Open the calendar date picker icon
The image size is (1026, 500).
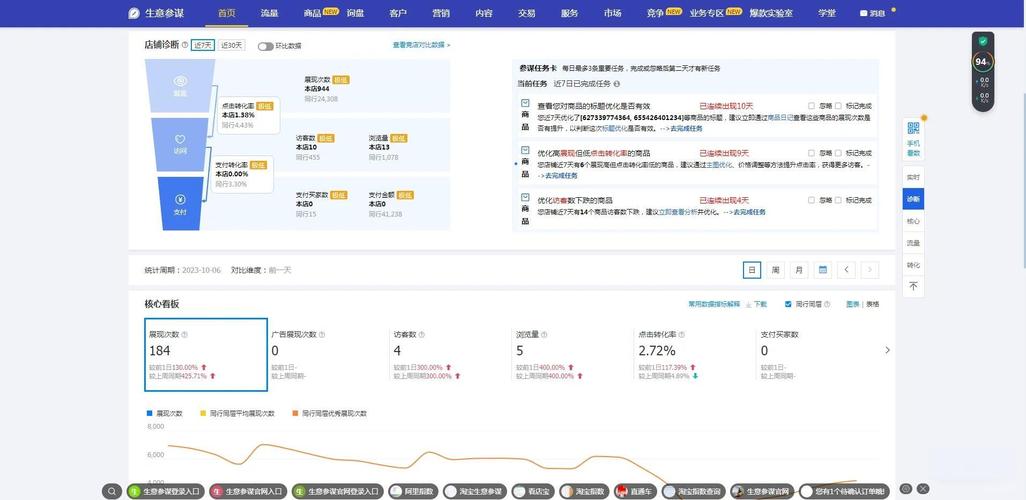[823, 270]
